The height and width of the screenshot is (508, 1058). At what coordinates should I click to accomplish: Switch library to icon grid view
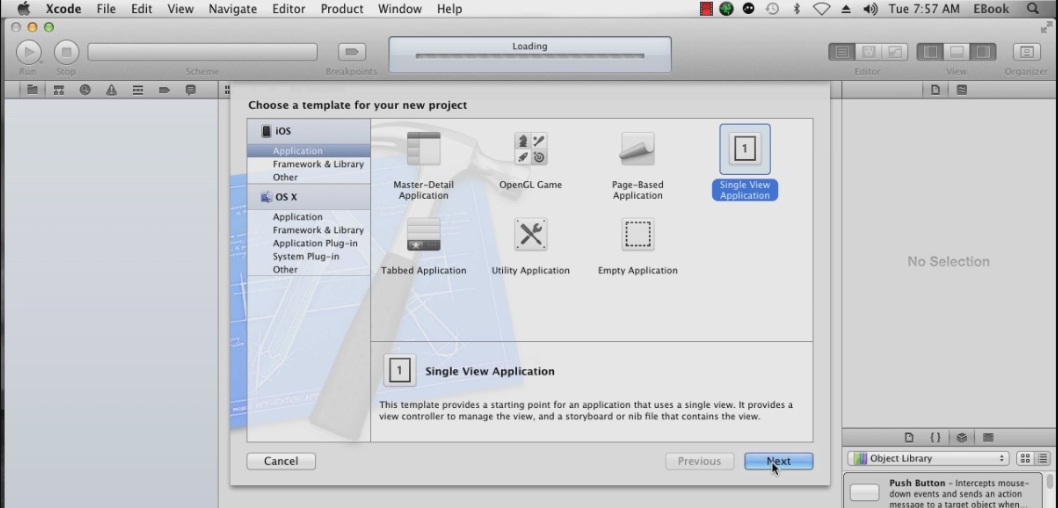1025,458
